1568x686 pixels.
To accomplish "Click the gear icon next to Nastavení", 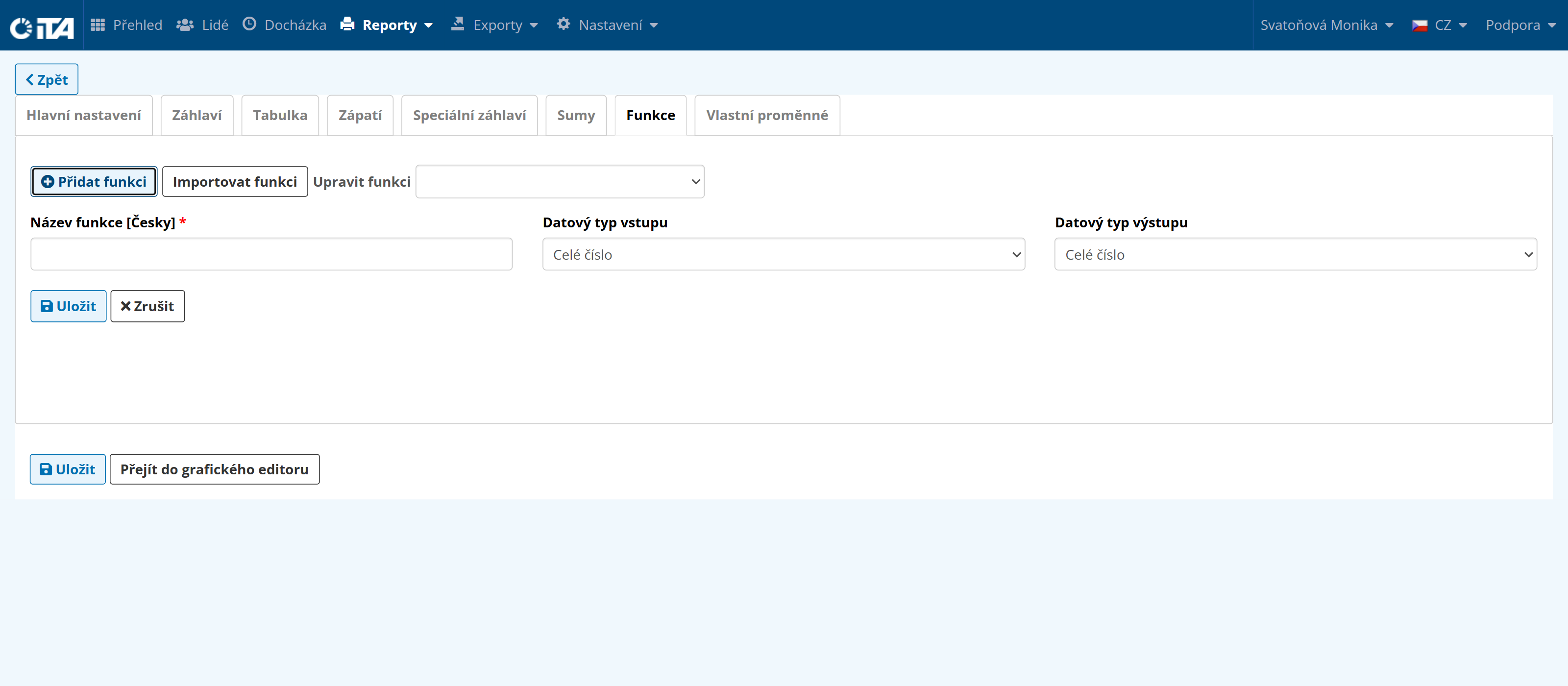I will (x=563, y=24).
